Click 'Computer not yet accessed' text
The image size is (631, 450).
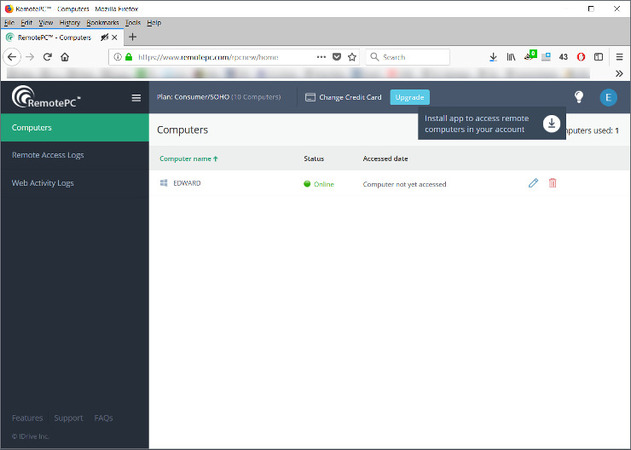(x=404, y=184)
